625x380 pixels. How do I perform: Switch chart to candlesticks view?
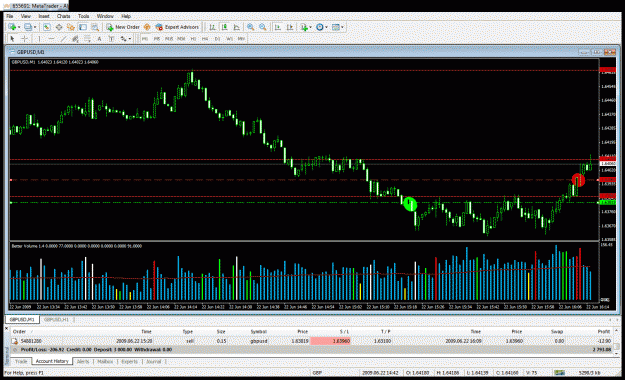tap(224, 27)
